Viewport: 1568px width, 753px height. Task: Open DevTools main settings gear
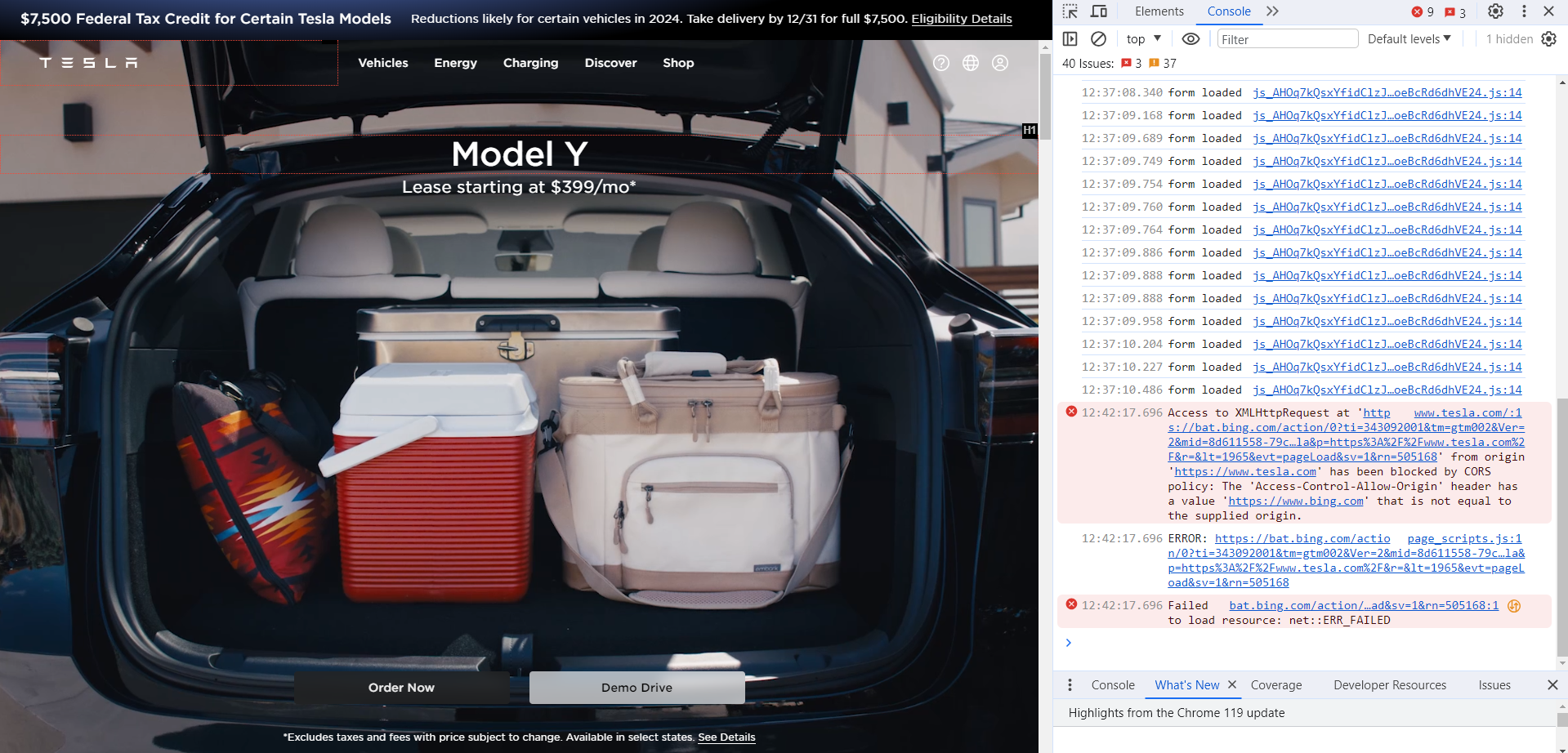coord(1495,11)
